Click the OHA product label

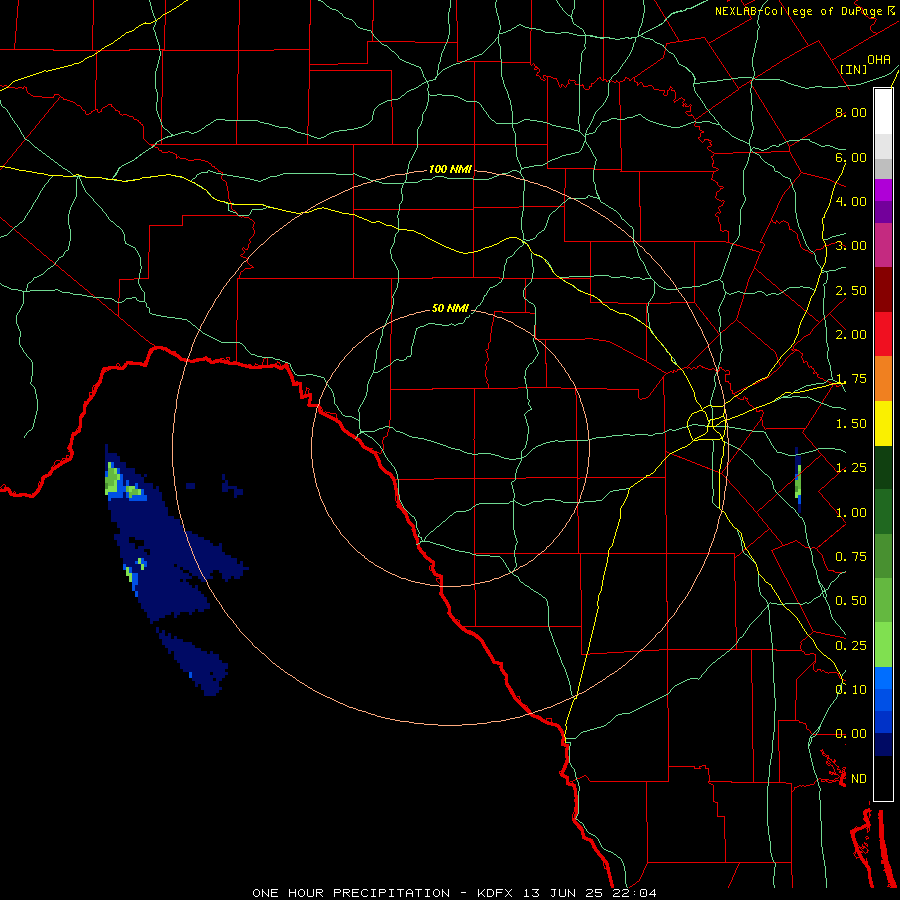click(x=879, y=60)
